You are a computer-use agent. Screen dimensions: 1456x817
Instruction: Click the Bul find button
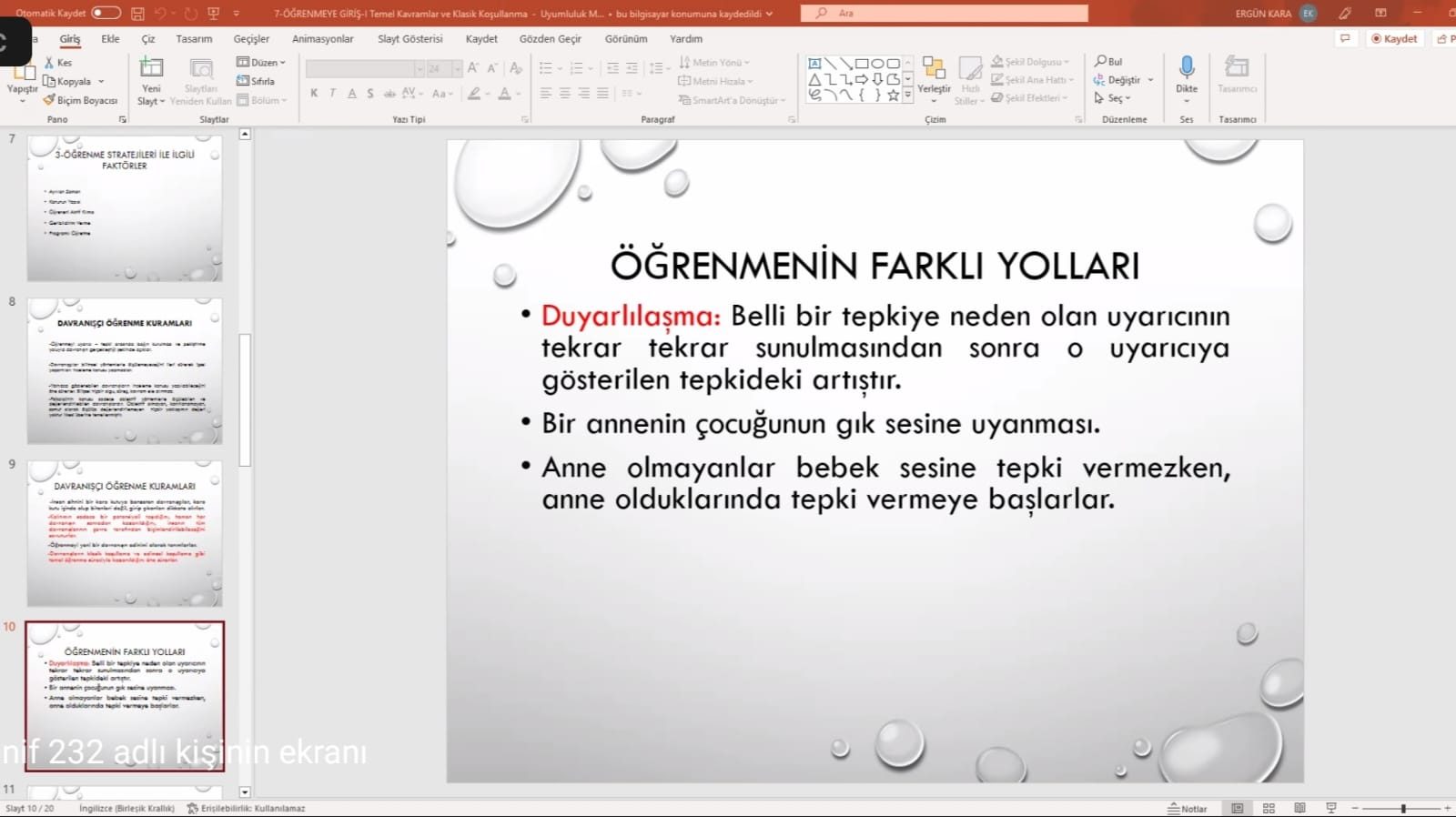point(1108,61)
